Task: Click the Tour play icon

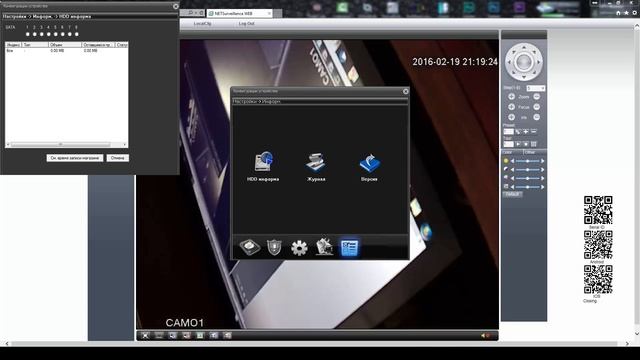Action: click(x=518, y=144)
